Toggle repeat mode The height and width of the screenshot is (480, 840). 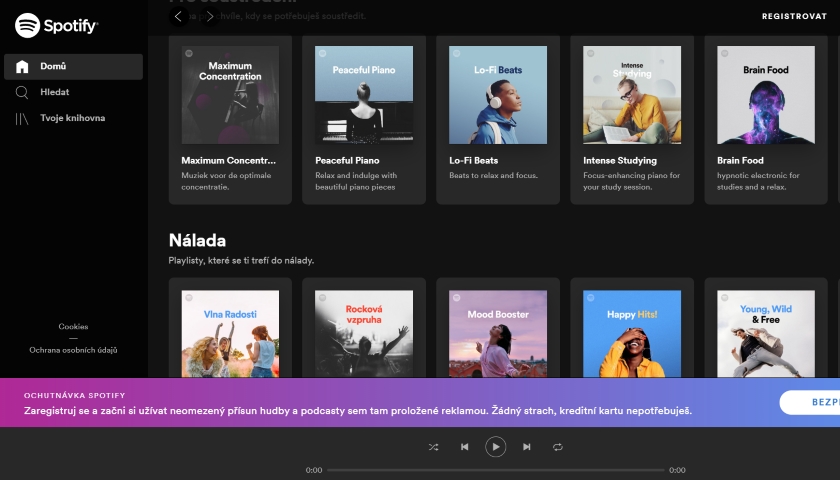(558, 447)
